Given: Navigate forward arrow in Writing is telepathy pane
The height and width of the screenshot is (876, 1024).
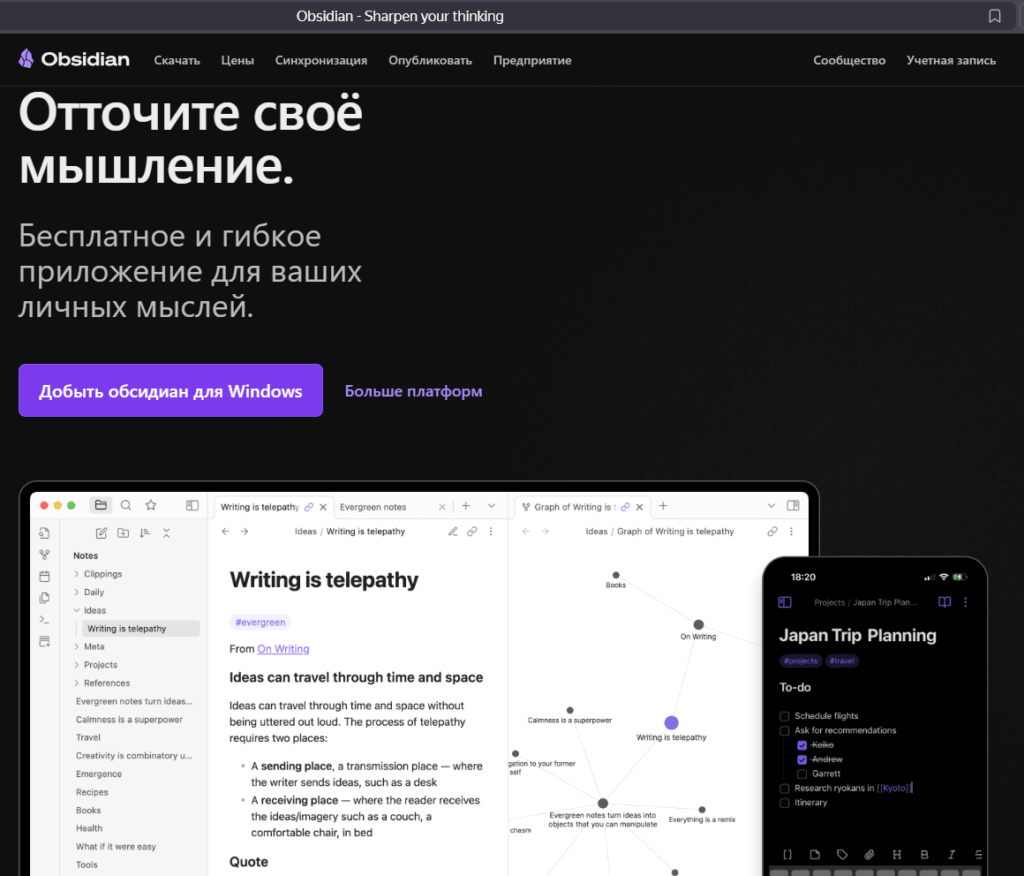Looking at the screenshot, I should [x=244, y=531].
